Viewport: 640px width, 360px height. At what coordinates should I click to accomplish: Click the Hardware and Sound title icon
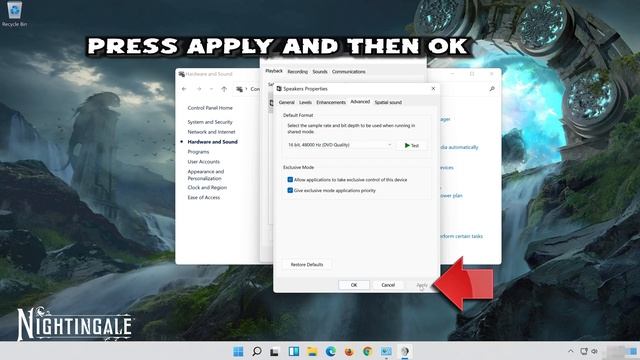(182, 74)
